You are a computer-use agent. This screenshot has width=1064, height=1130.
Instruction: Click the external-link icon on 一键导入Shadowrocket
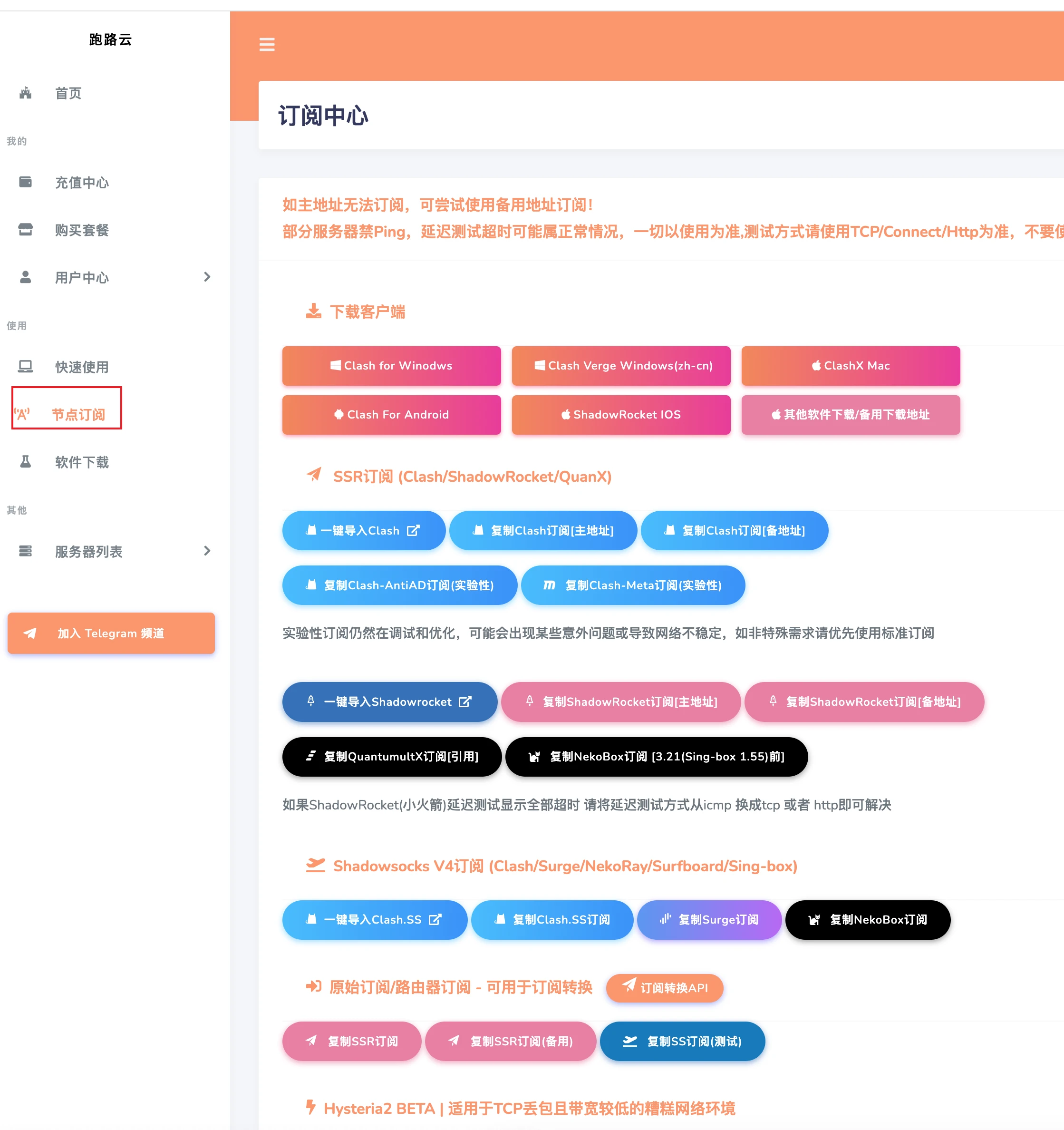465,701
